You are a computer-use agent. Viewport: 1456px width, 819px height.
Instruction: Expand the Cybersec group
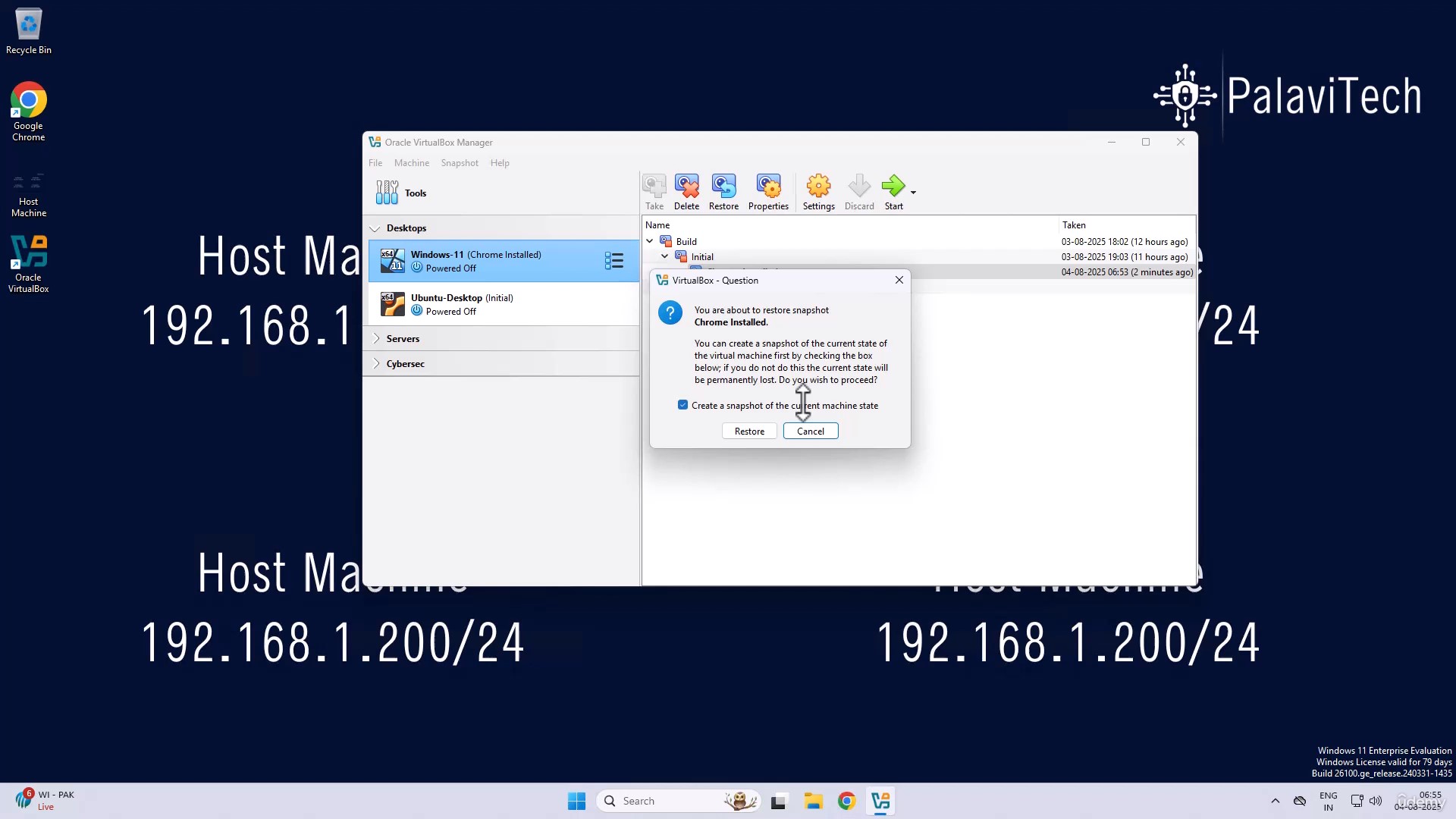click(376, 364)
